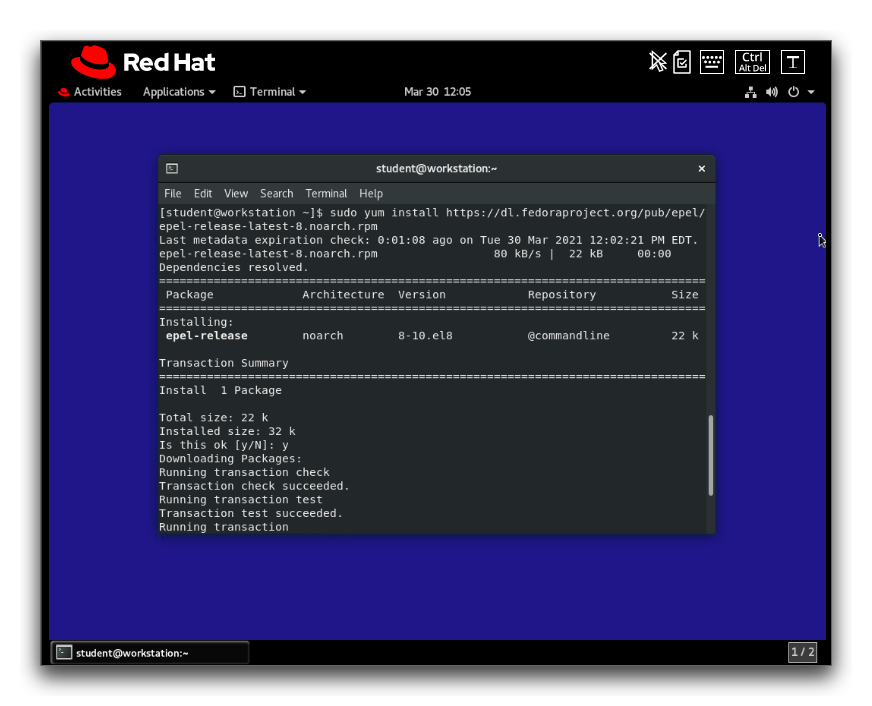Click the volume speaker icon
Viewport: 872px width, 706px height.
[772, 92]
